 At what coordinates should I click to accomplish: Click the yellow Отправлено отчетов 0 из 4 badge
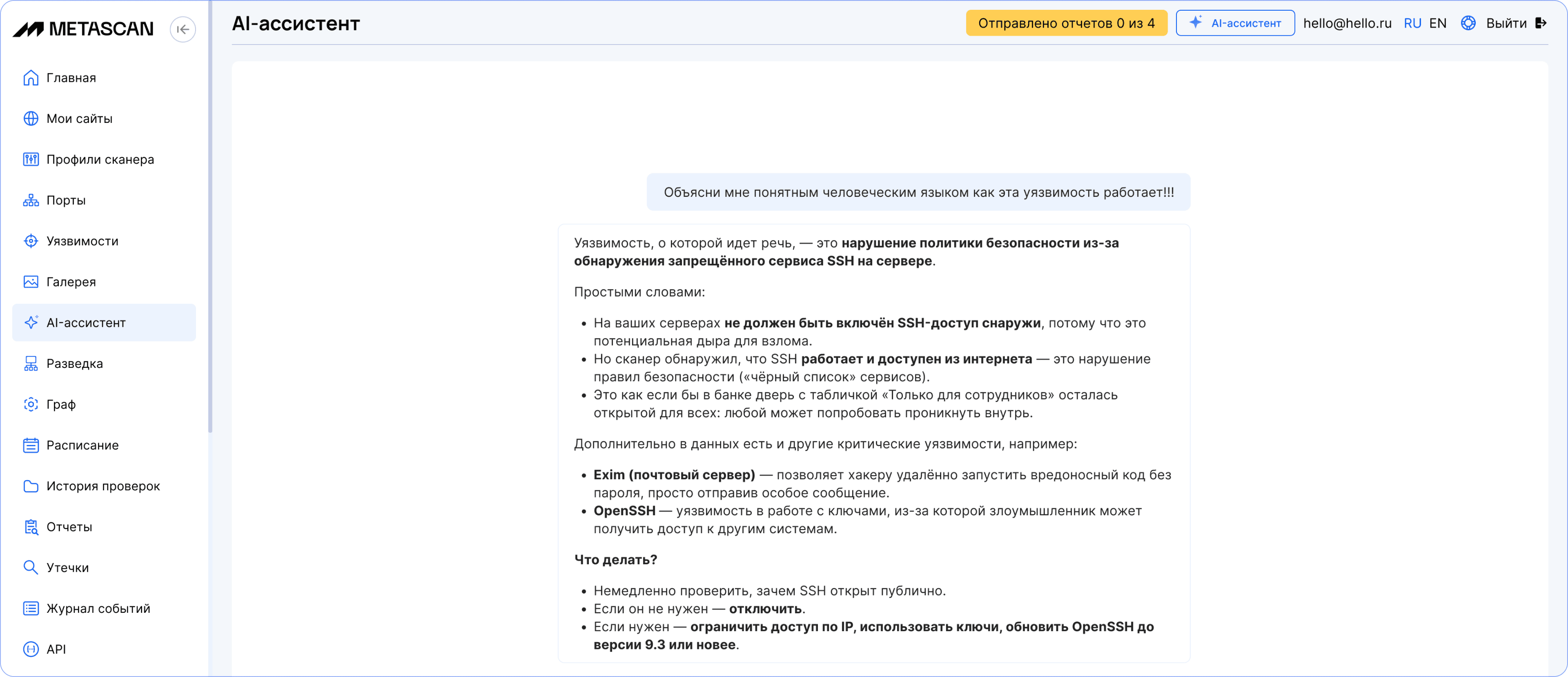[x=1066, y=23]
